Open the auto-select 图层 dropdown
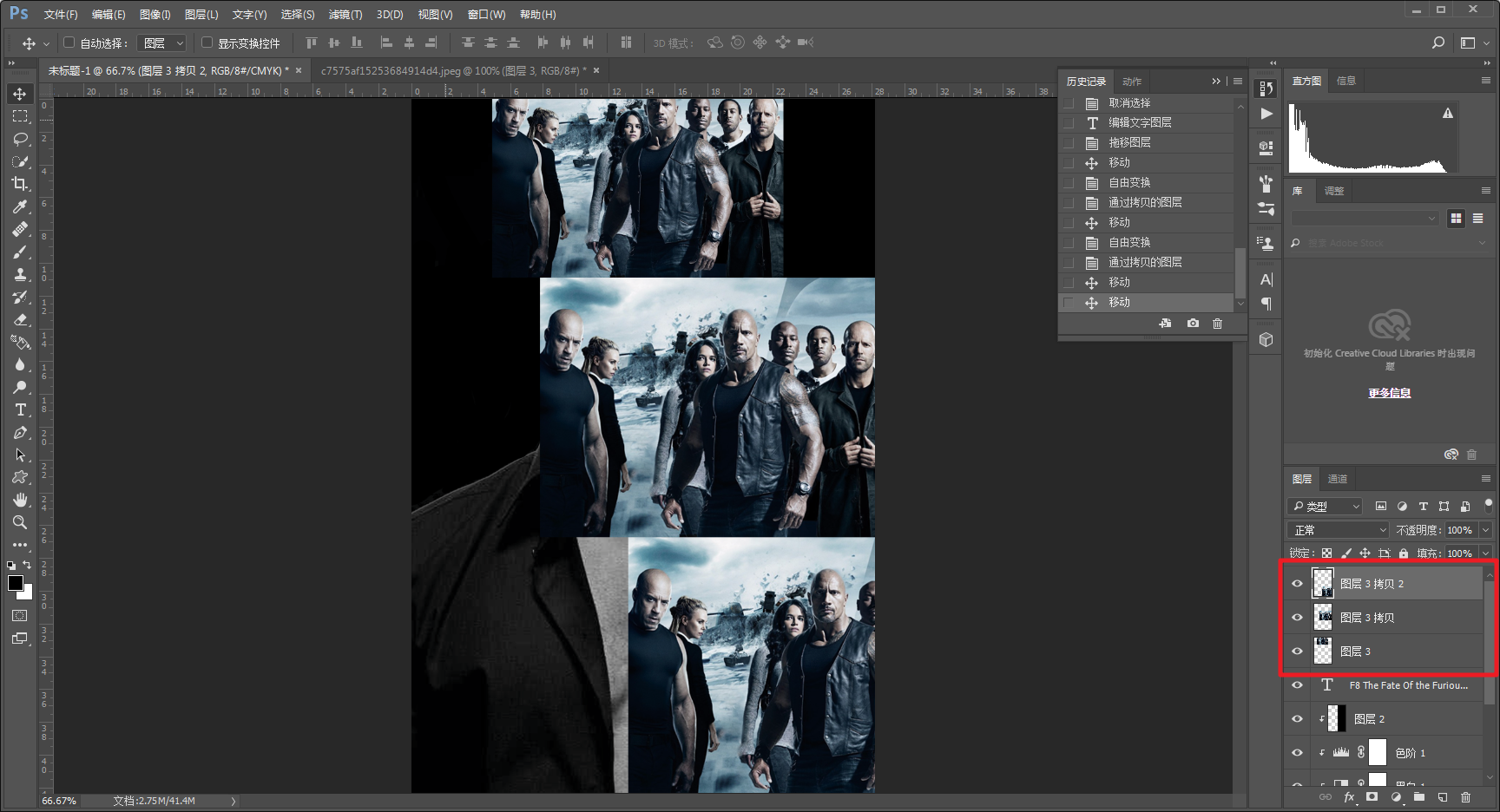Image resolution: width=1500 pixels, height=812 pixels. [162, 43]
